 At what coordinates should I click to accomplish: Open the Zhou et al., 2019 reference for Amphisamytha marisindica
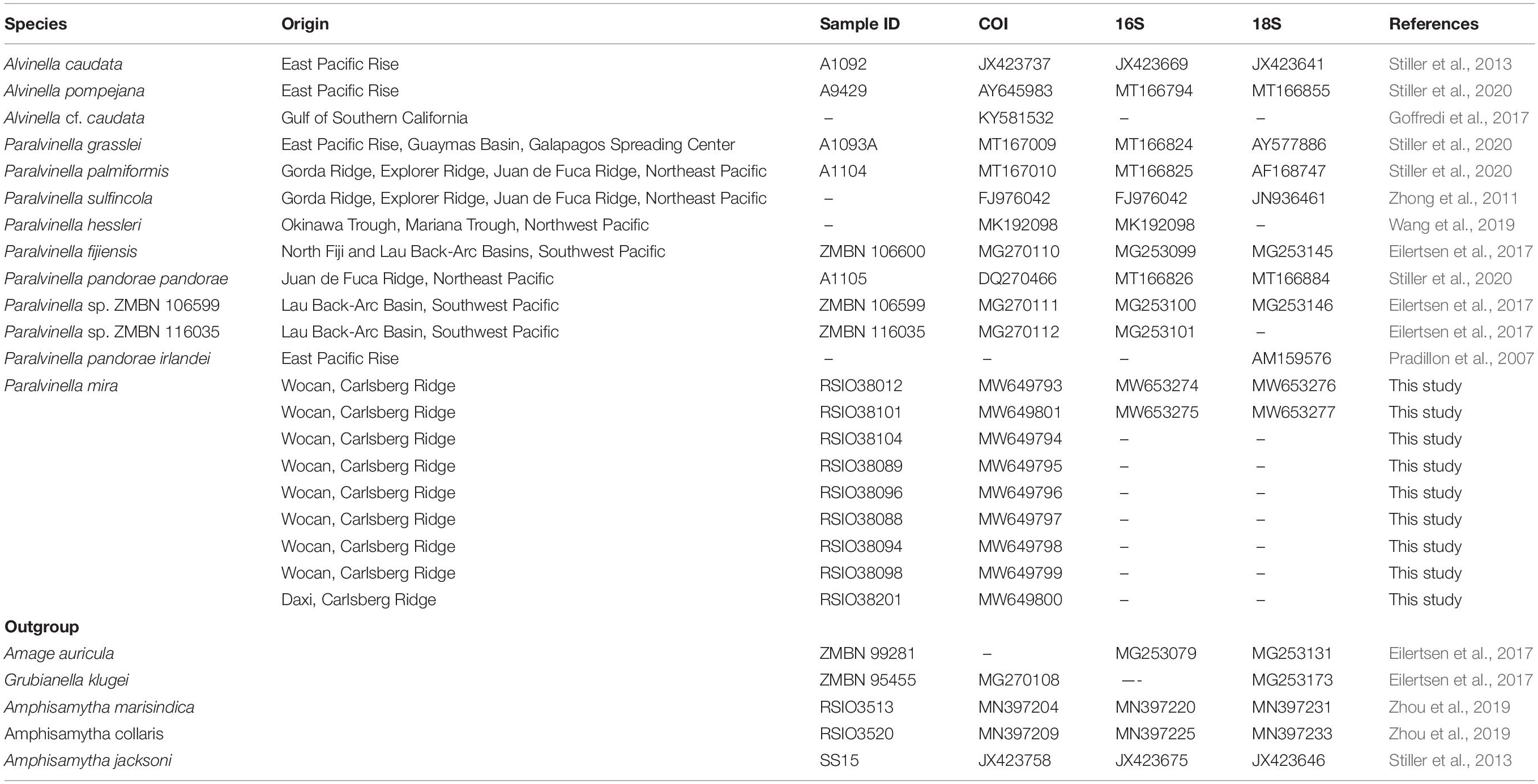point(1449,707)
